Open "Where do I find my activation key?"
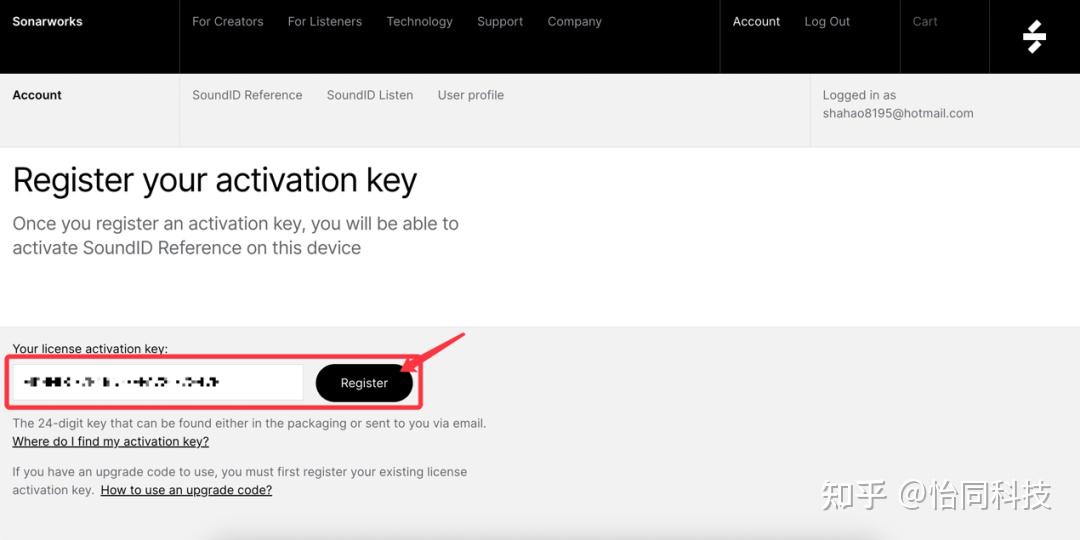Viewport: 1080px width, 540px height. click(110, 441)
